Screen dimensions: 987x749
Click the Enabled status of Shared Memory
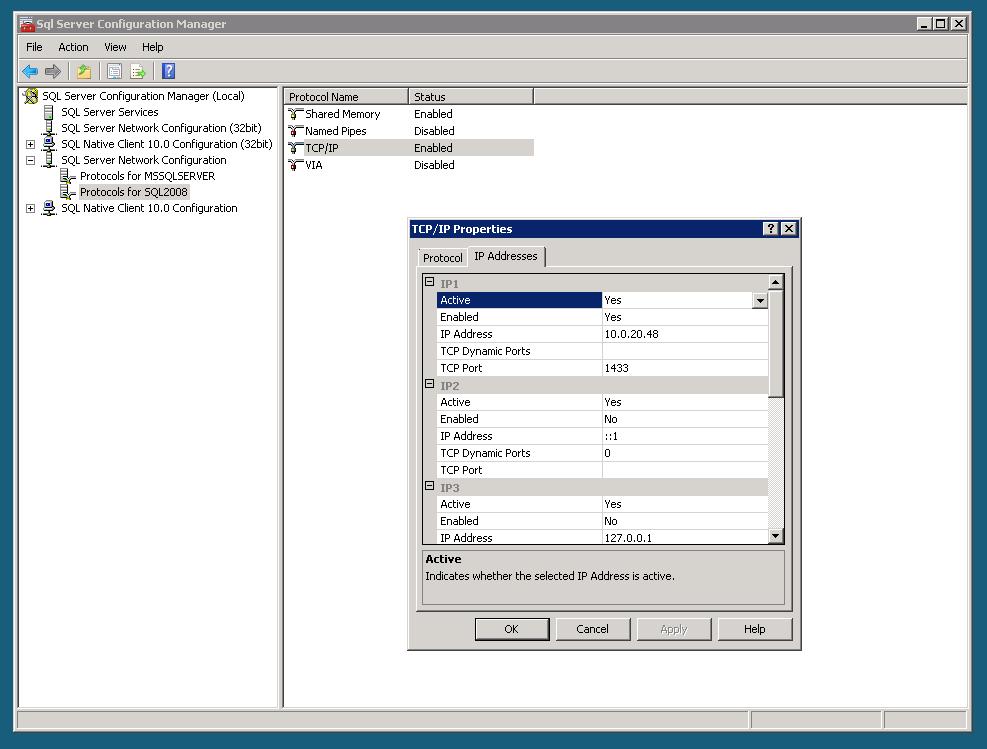[433, 114]
